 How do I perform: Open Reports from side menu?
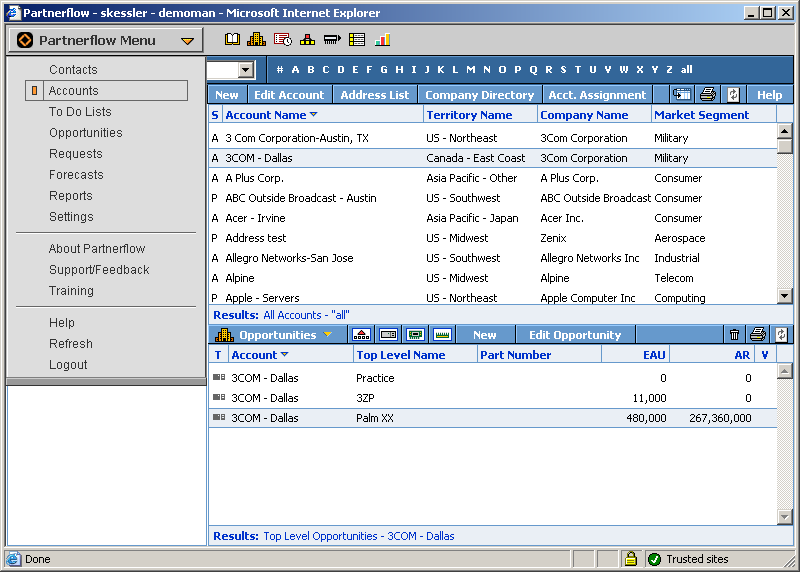click(70, 195)
